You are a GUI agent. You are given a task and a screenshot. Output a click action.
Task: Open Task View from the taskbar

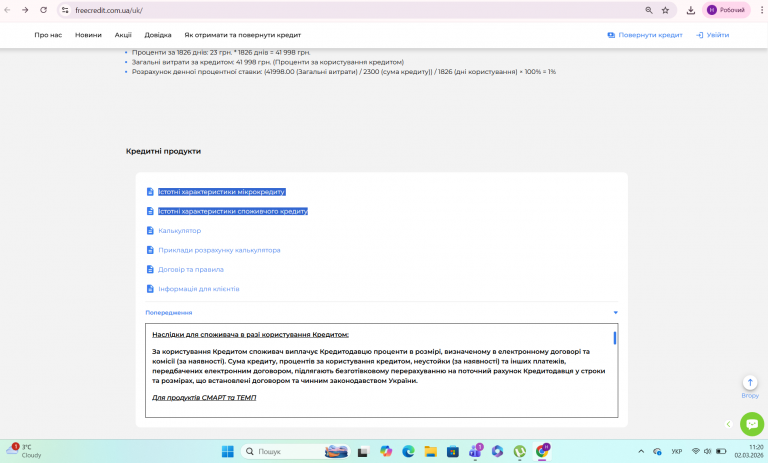(x=362, y=451)
